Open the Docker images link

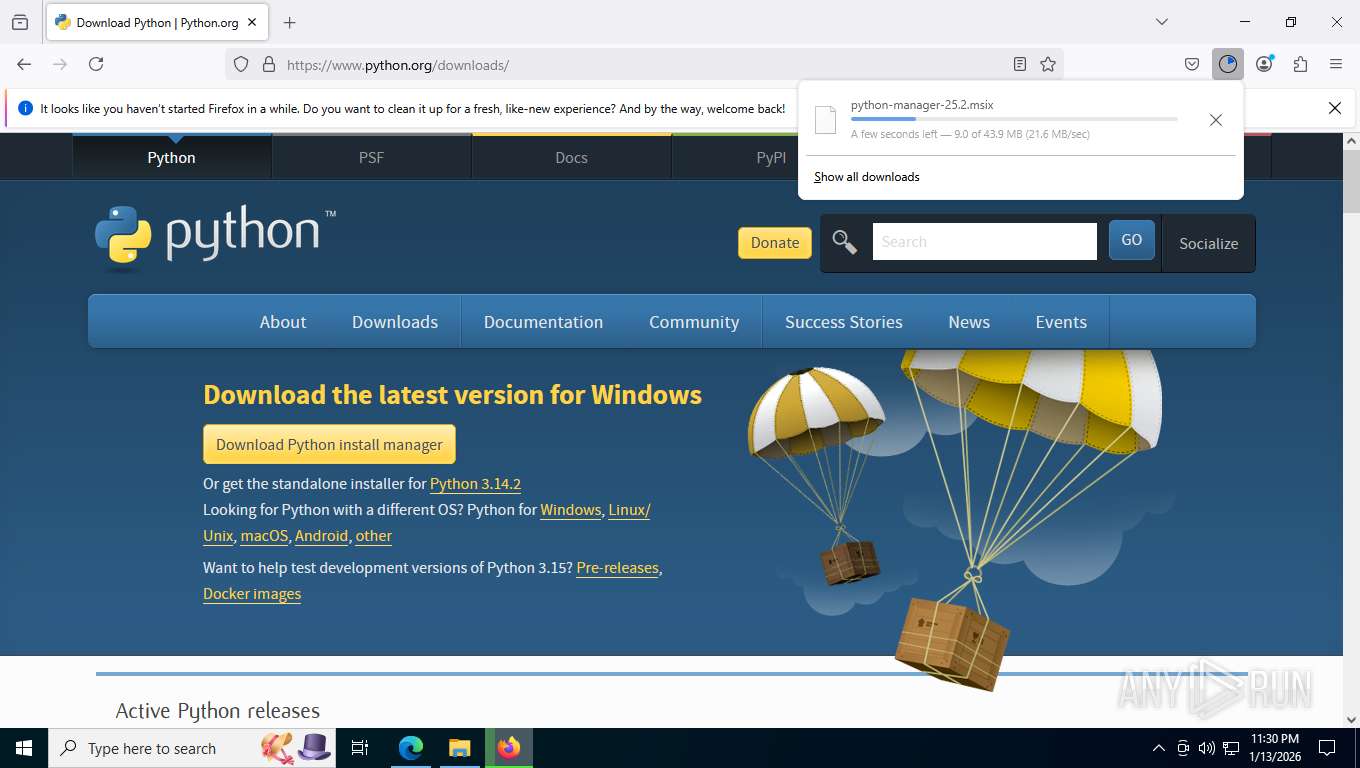point(252,594)
